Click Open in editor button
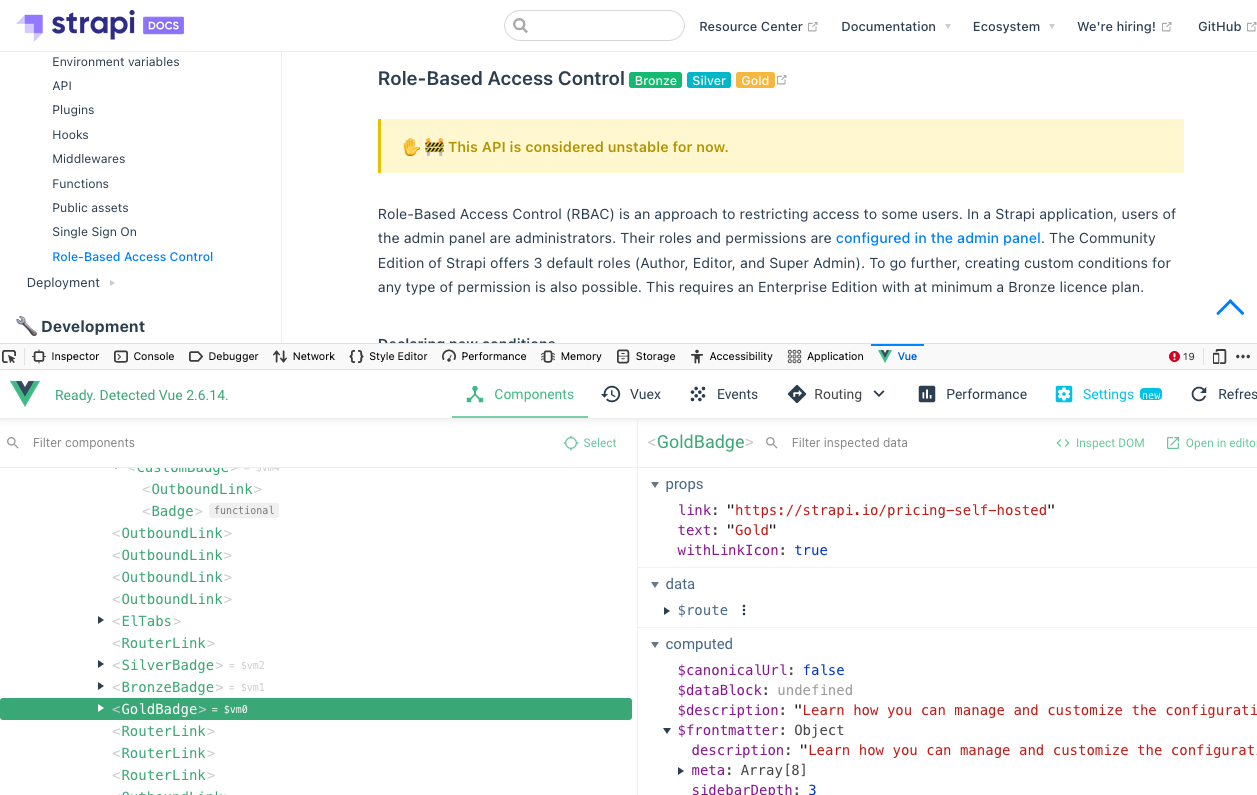This screenshot has width=1257, height=795. [1211, 443]
